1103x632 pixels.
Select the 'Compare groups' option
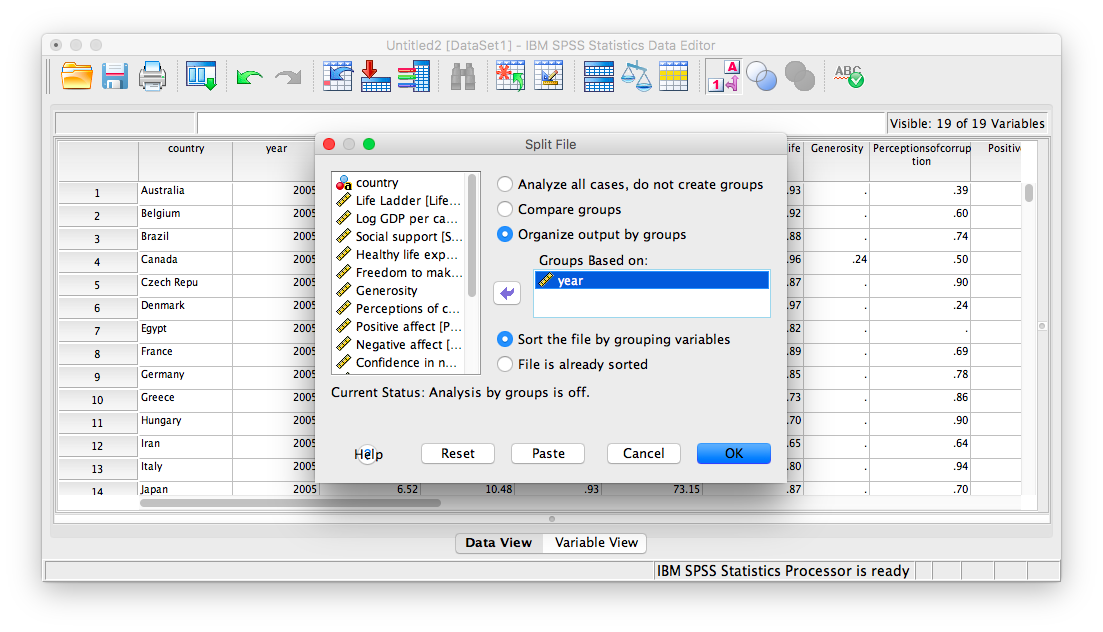(x=504, y=210)
